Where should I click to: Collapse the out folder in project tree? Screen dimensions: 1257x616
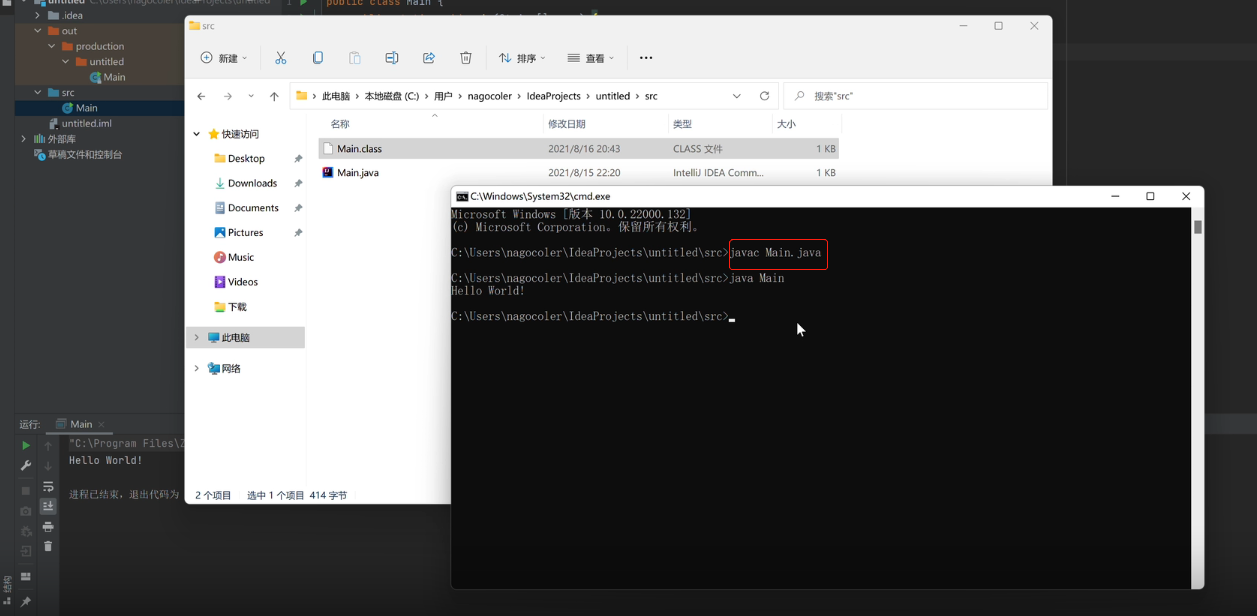tap(38, 31)
